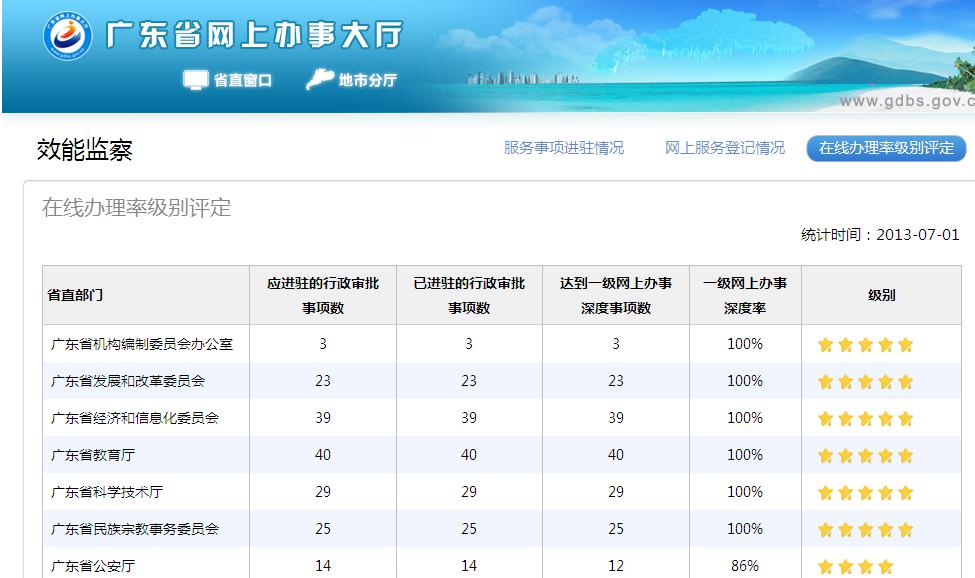Click the Guangdong portal logo emblem

[67, 37]
